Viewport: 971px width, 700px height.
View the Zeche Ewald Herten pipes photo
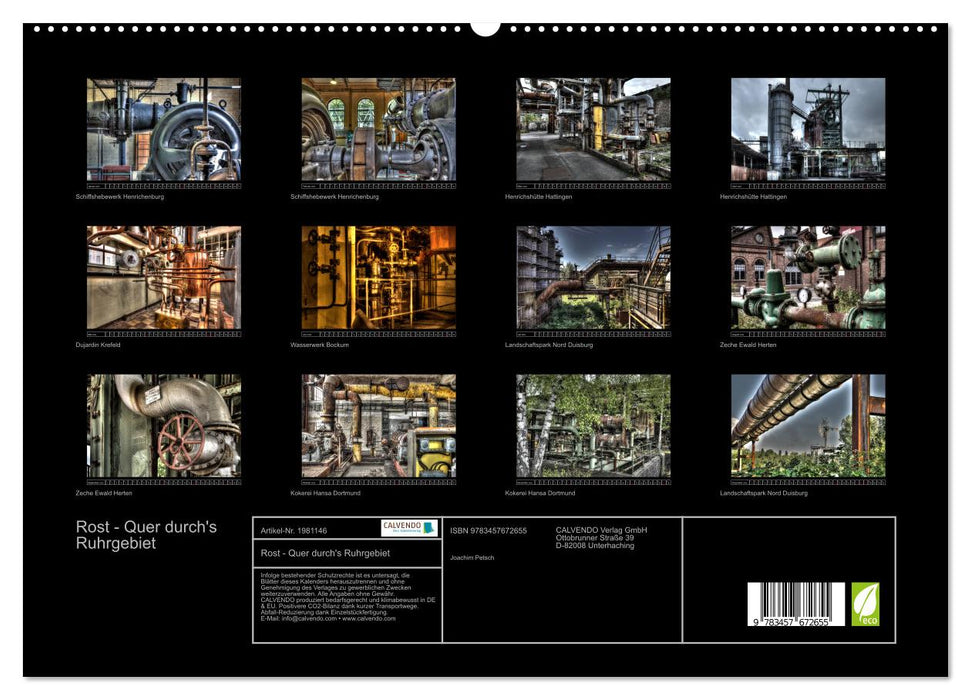[x=810, y=280]
